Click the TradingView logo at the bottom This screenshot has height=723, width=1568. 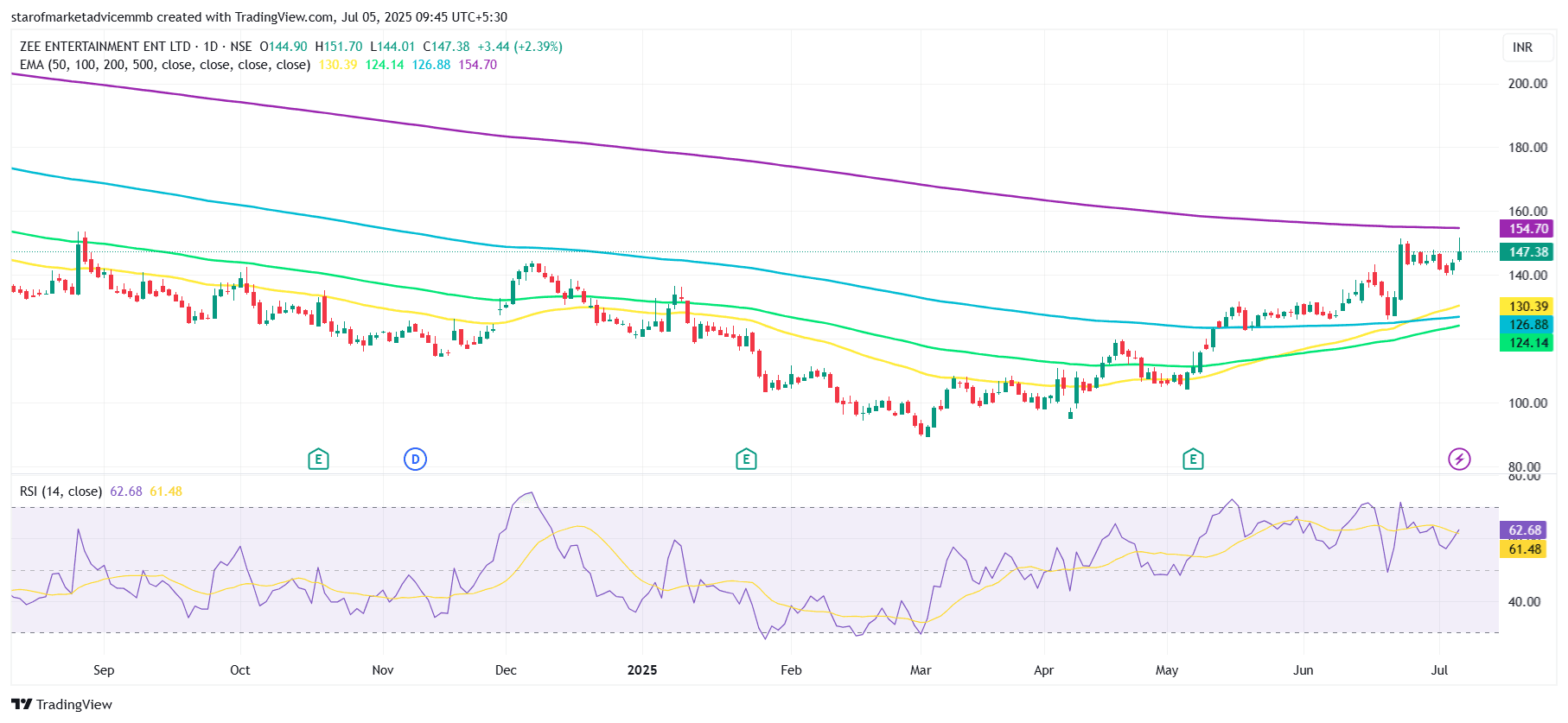61,704
